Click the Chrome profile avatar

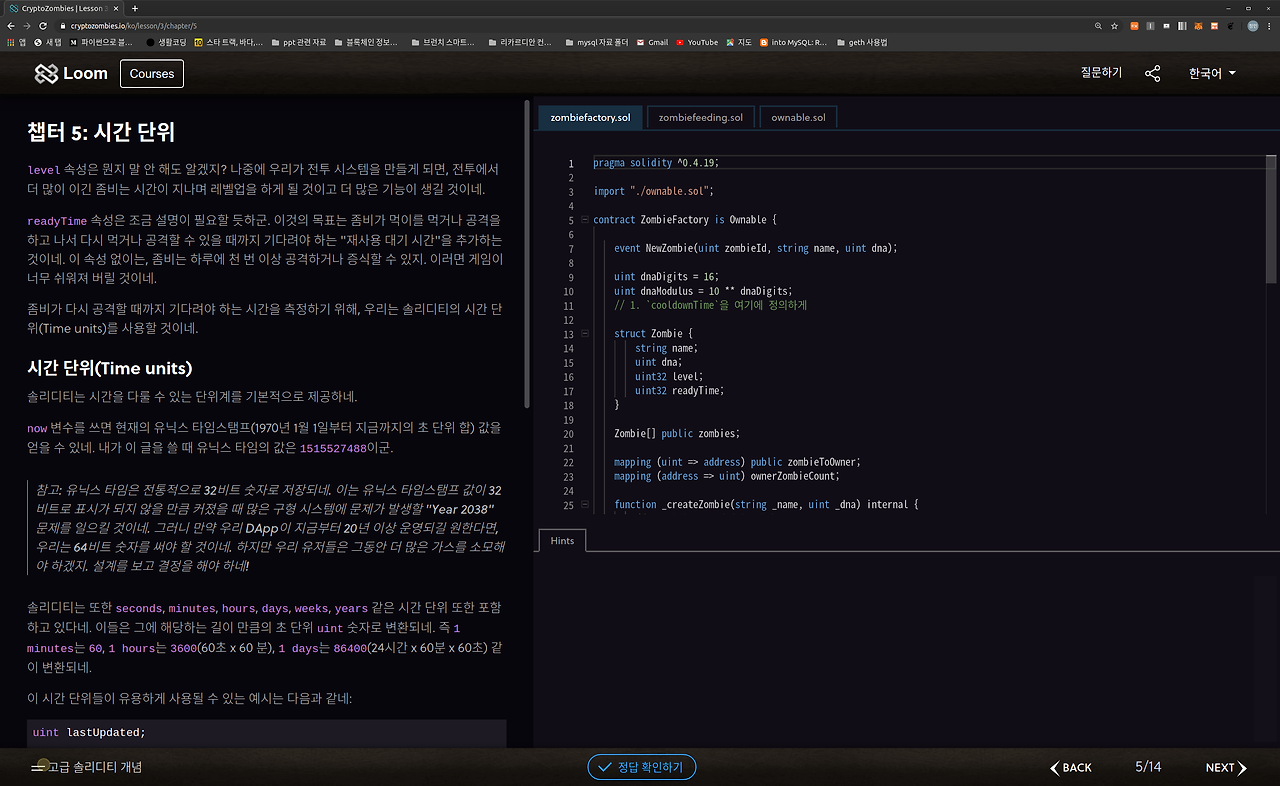(1252, 25)
